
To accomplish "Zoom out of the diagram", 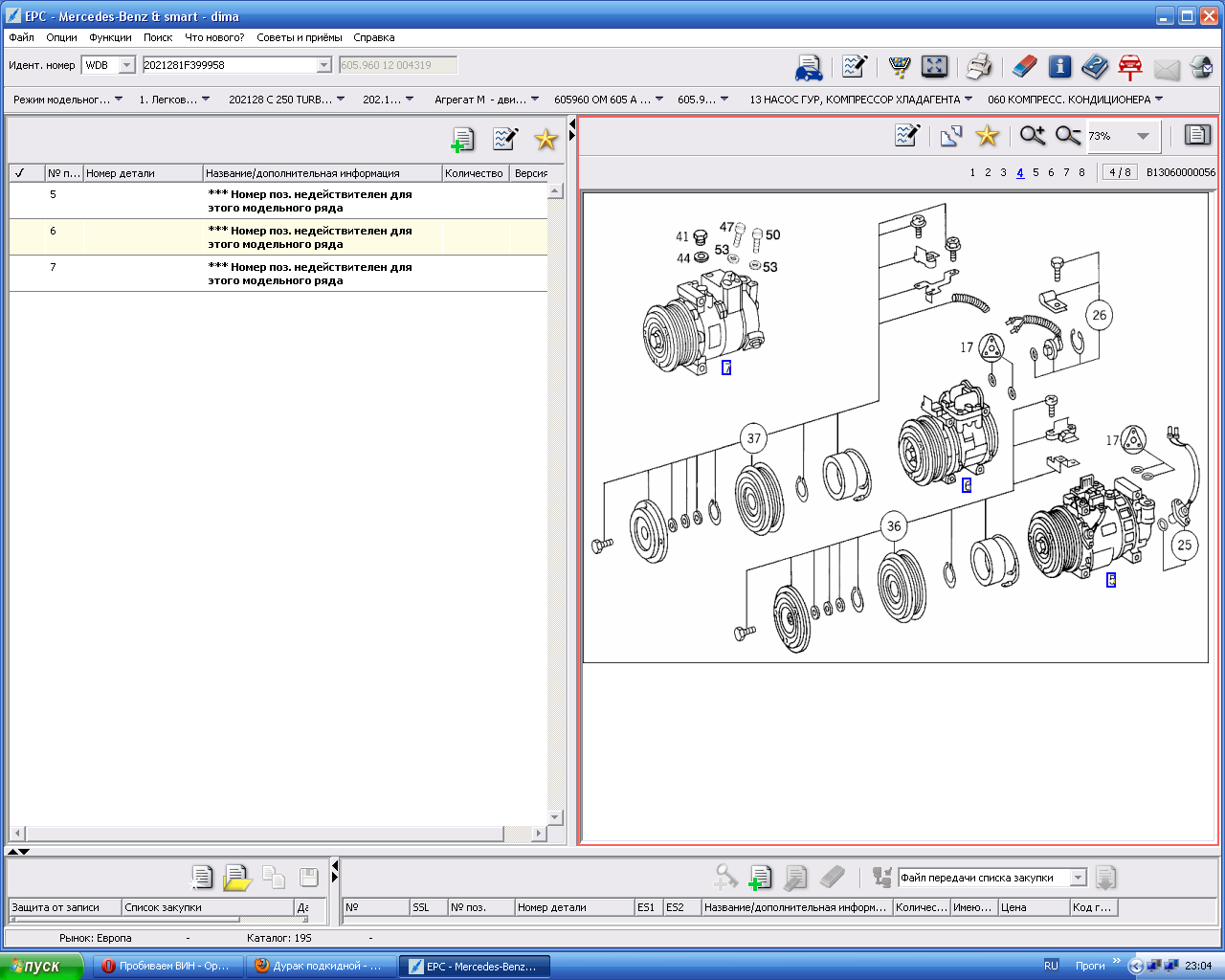I will coord(1068,135).
